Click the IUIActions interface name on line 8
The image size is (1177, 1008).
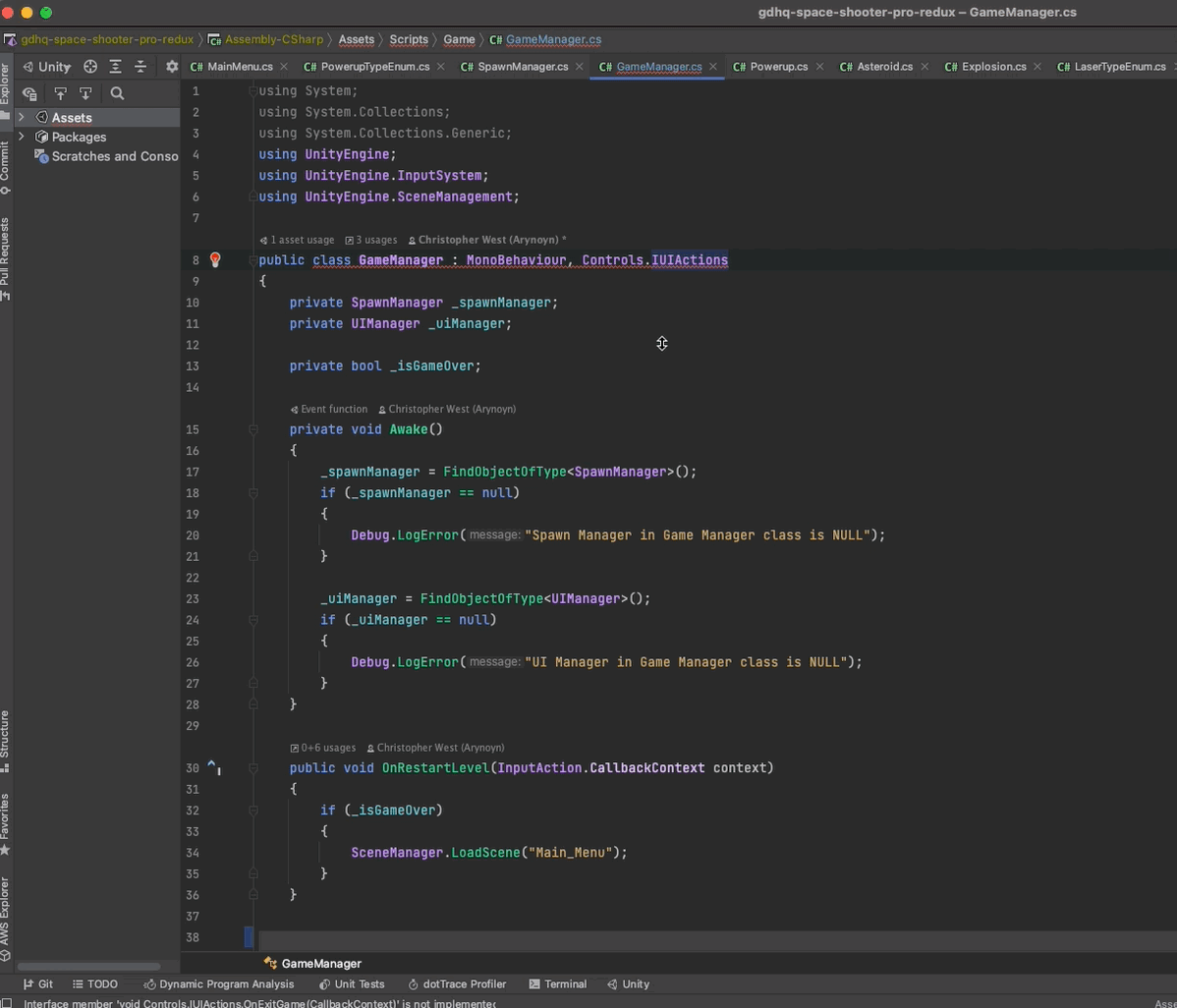[690, 260]
